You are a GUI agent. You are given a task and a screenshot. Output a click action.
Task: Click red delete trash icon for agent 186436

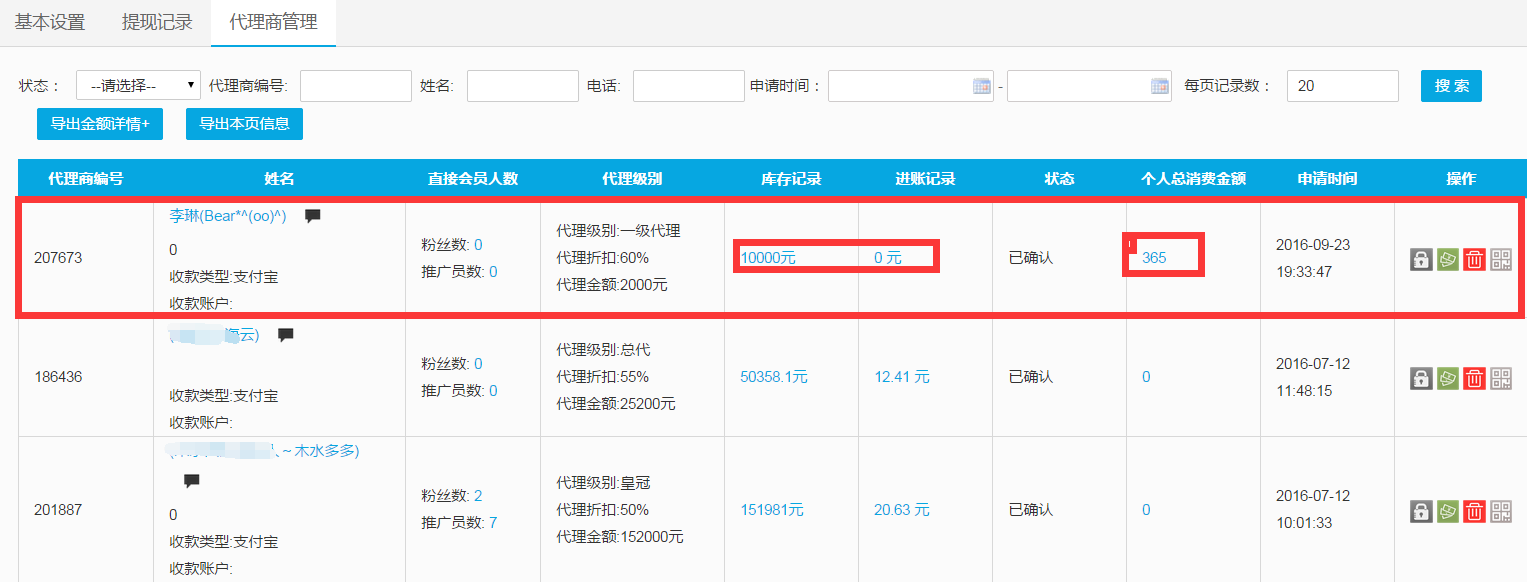(x=1474, y=378)
